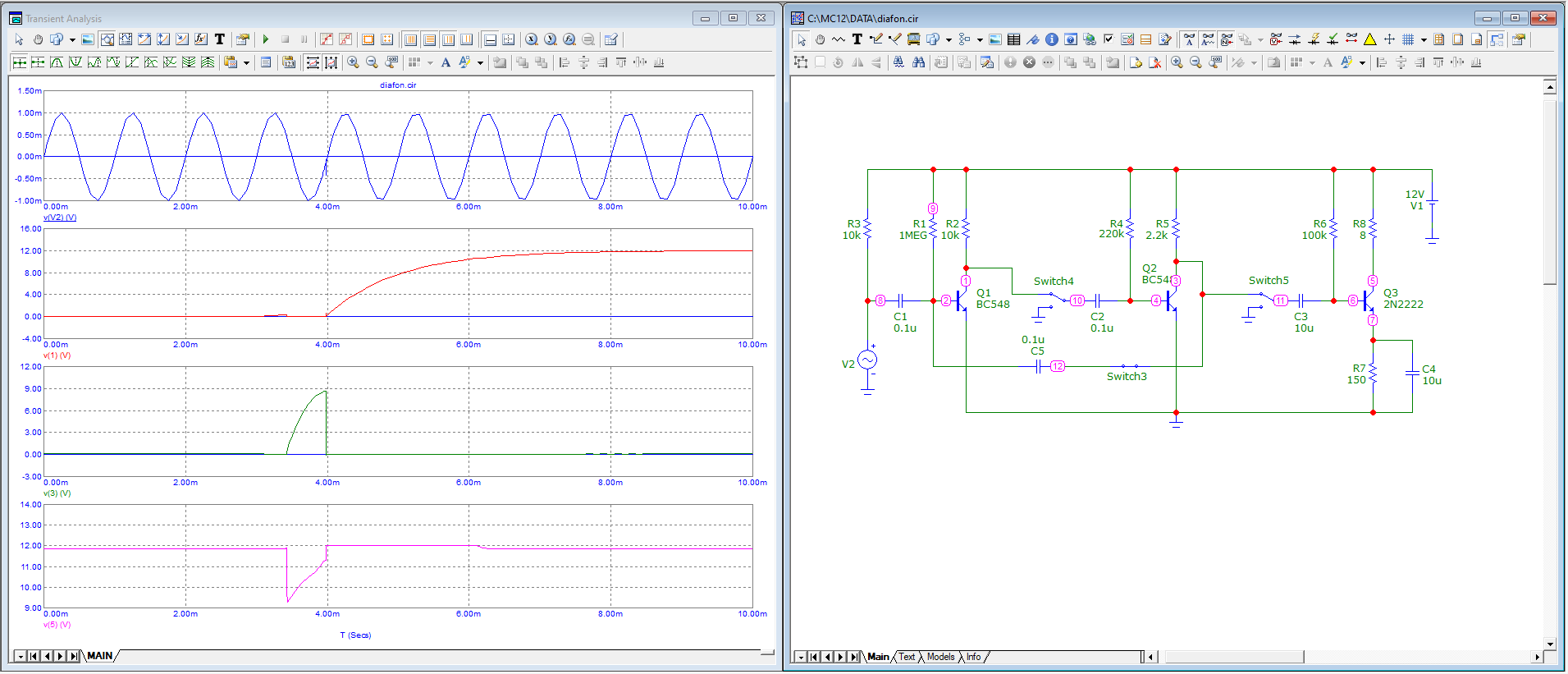Toggle the schematic grid display
This screenshot has height=674, width=1568.
point(1408,39)
